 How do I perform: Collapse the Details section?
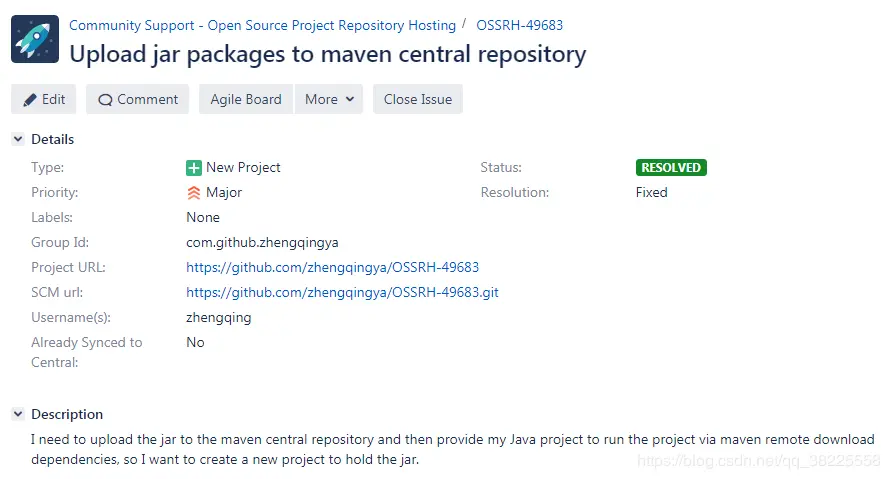[18, 140]
